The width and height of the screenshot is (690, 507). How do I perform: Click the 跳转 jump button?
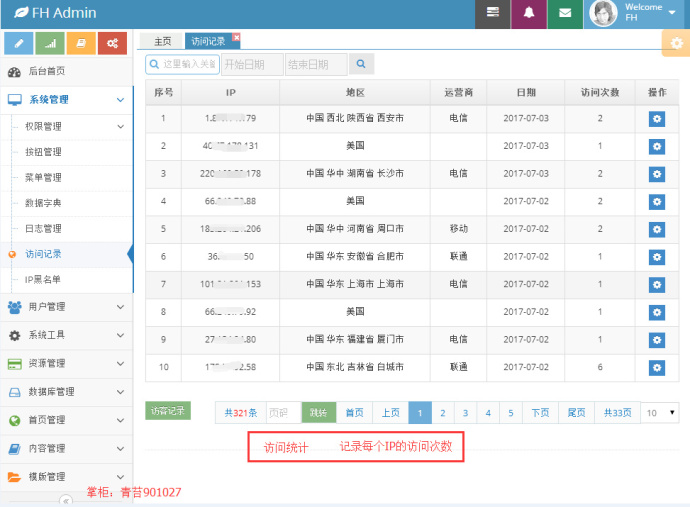pos(319,413)
